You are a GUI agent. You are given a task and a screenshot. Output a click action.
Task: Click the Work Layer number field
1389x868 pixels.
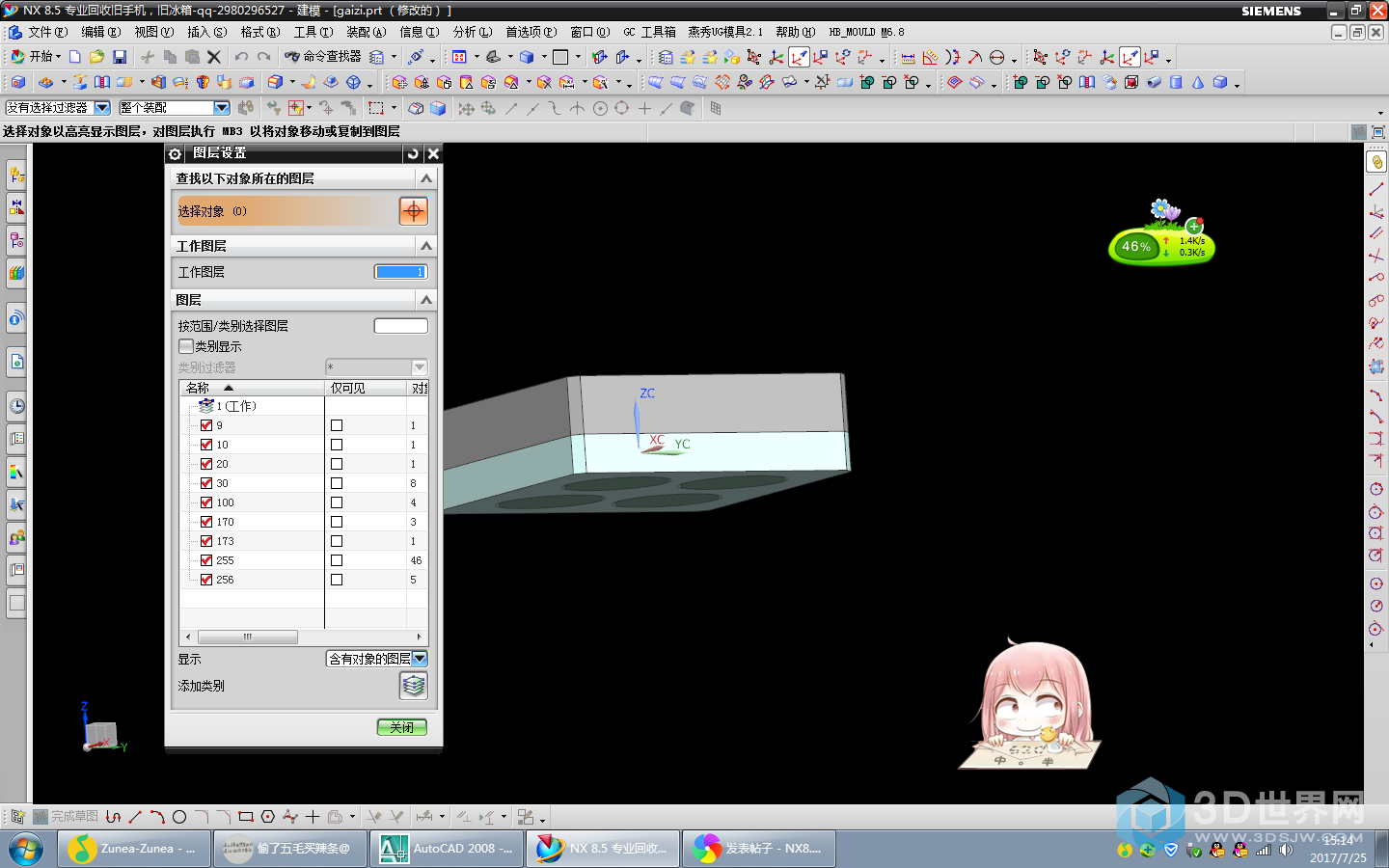click(401, 272)
